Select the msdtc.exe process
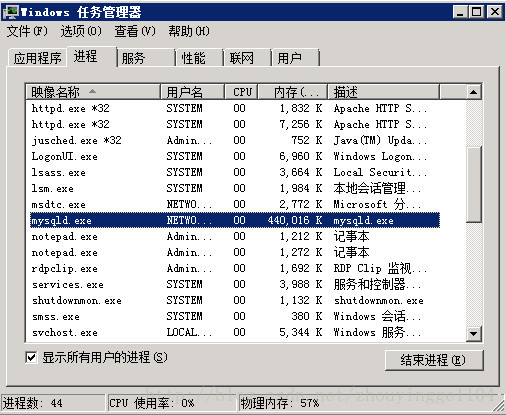The image size is (506, 415). [235, 204]
